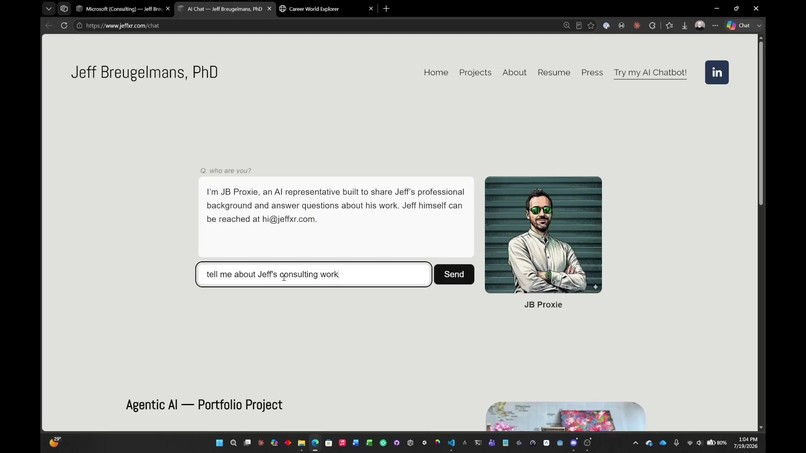806x453 pixels.
Task: Click the 'Q: who are you?' prompt text
Action: 226,171
